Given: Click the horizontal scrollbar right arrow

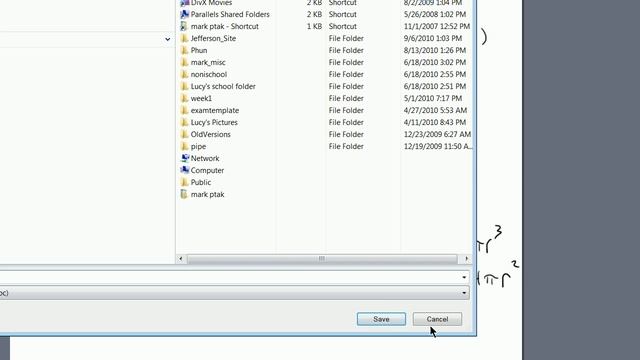Looking at the screenshot, I should tap(467, 259).
